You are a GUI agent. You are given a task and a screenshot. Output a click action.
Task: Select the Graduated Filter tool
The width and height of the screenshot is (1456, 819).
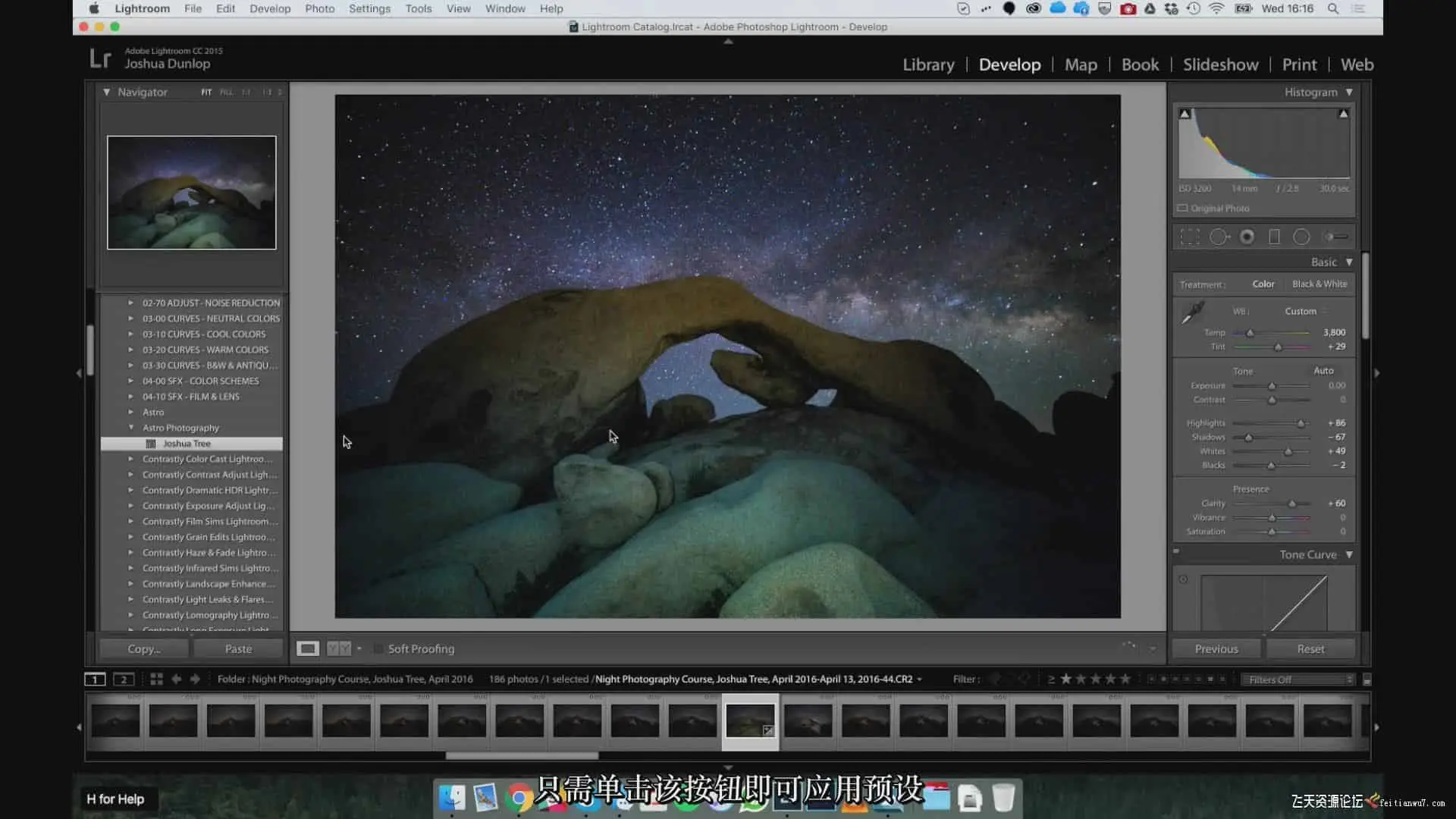click(1275, 237)
